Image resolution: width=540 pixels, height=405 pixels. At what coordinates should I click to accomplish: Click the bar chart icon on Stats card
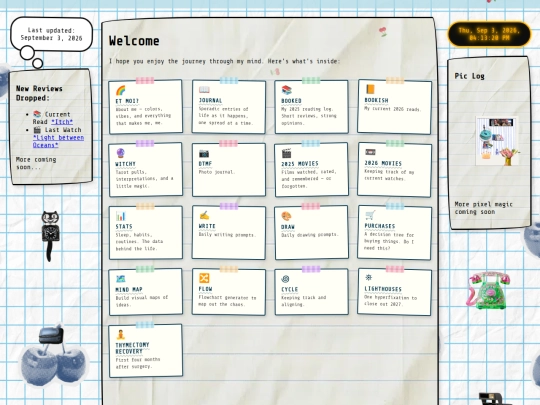[121, 216]
